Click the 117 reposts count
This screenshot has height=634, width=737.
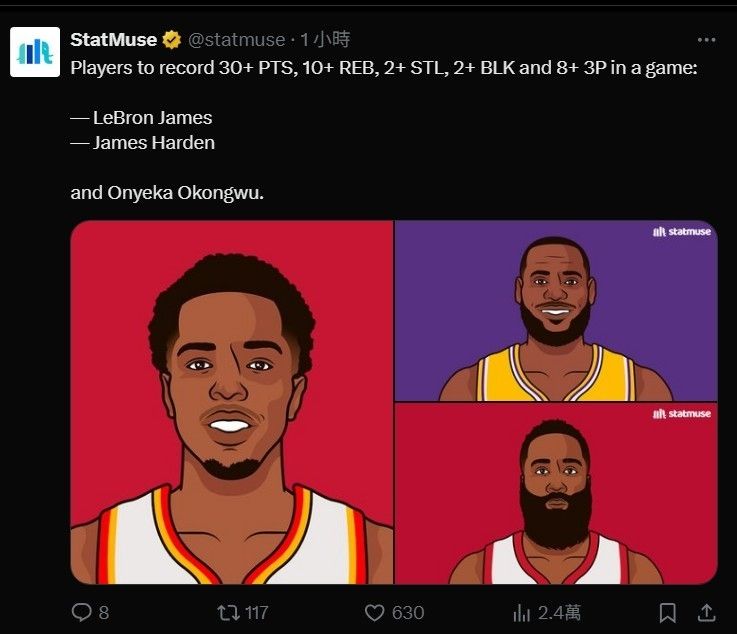coord(256,612)
